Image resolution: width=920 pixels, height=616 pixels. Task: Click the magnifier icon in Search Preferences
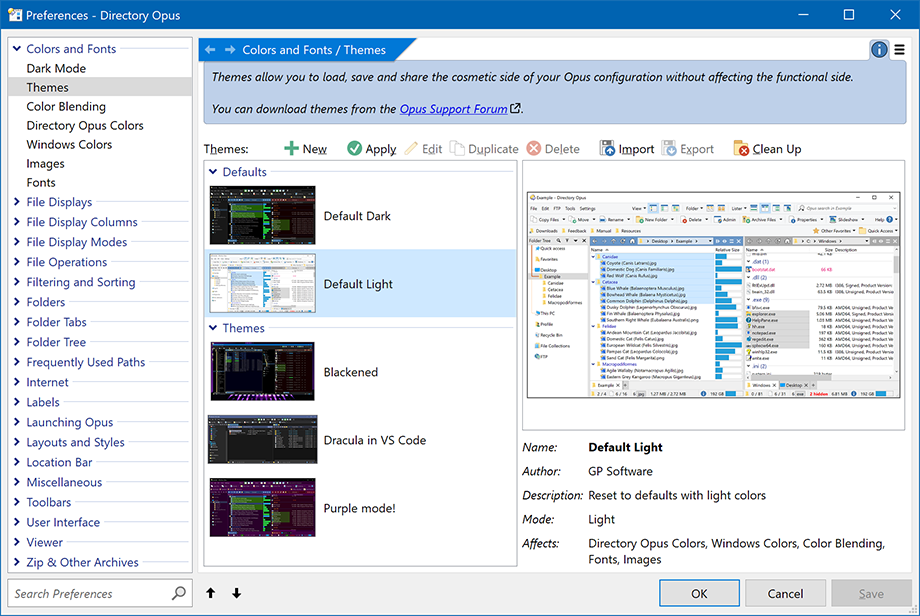[178, 593]
